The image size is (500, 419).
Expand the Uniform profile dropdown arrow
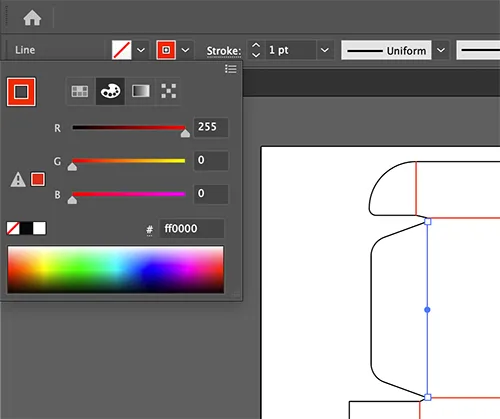(x=441, y=50)
